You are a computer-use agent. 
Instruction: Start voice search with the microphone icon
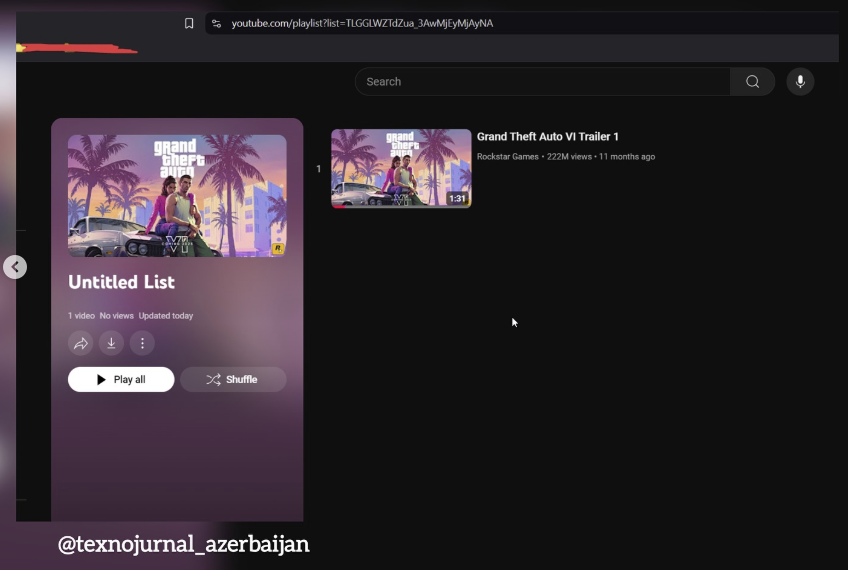(800, 82)
